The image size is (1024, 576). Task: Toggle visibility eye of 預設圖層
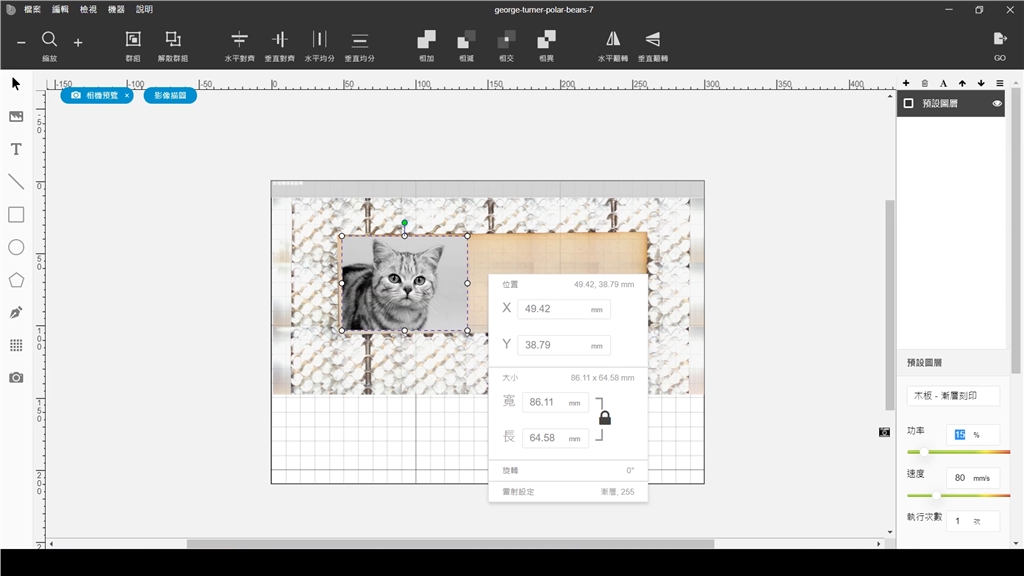[997, 103]
